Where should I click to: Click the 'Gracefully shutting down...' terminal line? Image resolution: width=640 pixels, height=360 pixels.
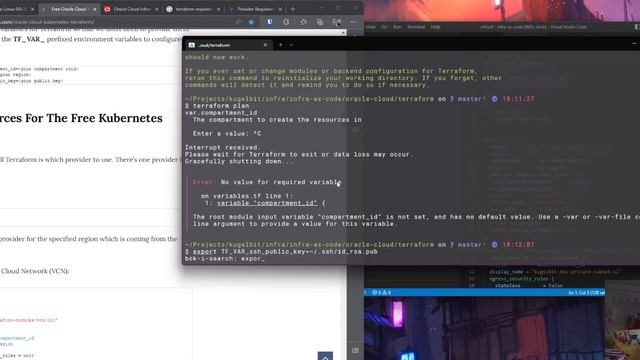(x=239, y=161)
